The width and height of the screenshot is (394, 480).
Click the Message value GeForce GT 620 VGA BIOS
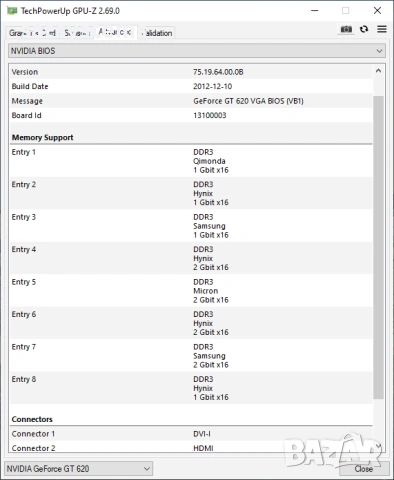(248, 101)
